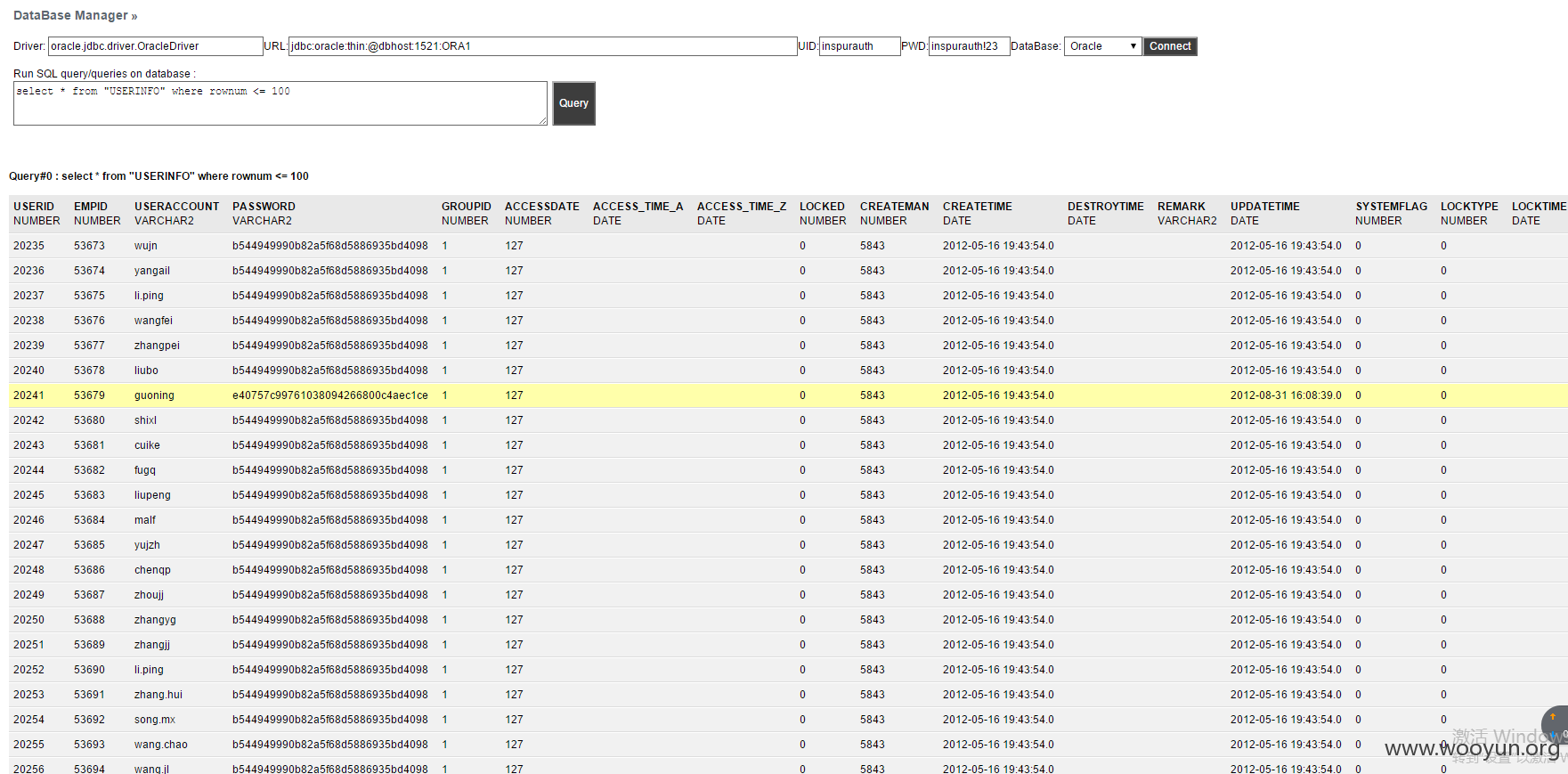Viewport: 1568px width, 774px height.
Task: Click USERID cell 20241
Action: (x=28, y=395)
